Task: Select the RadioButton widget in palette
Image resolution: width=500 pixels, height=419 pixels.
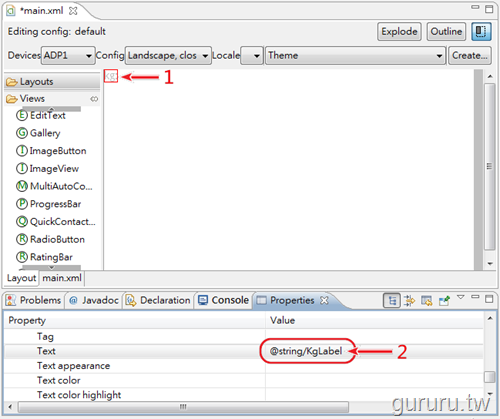Action: point(50,239)
